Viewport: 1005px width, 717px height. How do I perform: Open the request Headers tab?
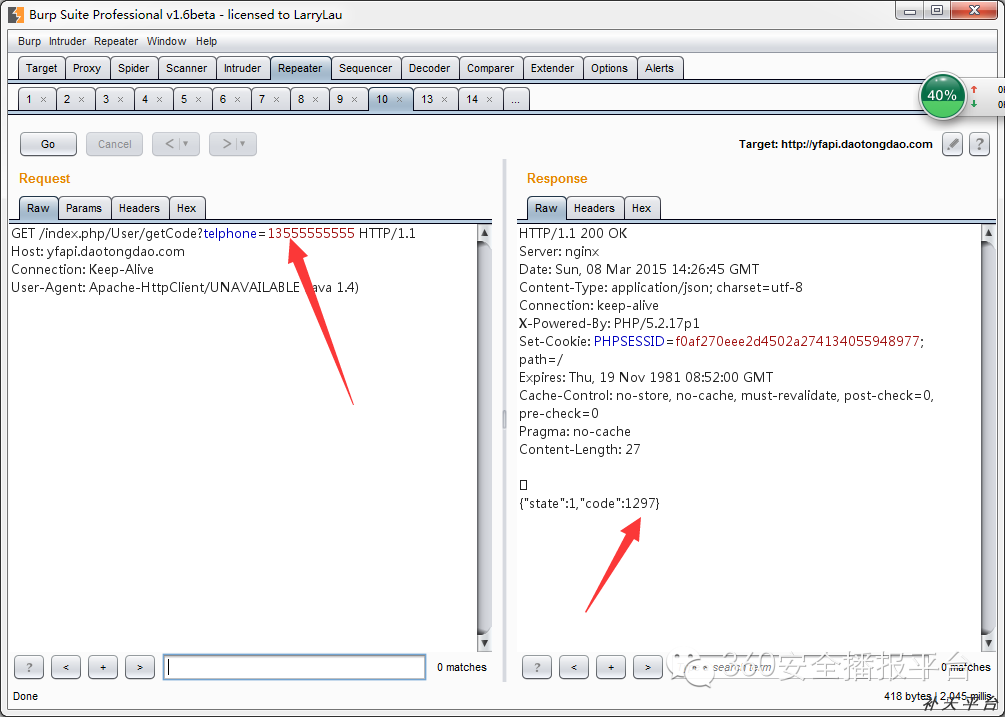pyautogui.click(x=139, y=208)
